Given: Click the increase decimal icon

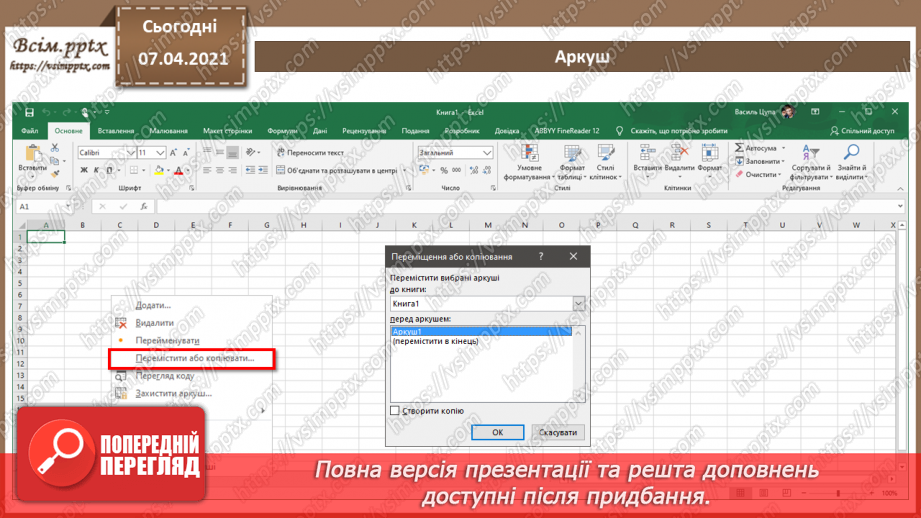Looking at the screenshot, I should (474, 170).
